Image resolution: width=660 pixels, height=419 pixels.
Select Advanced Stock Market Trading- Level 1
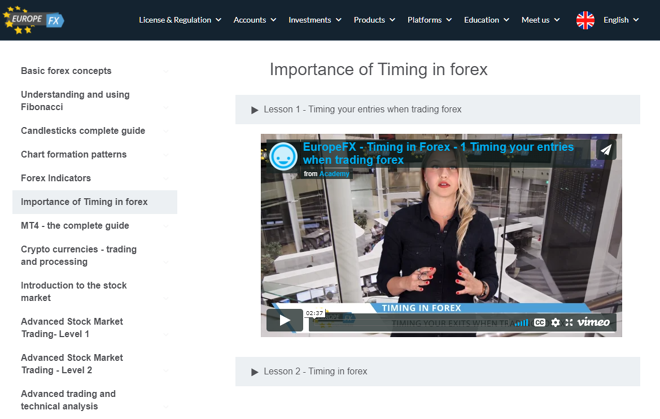tap(95, 328)
